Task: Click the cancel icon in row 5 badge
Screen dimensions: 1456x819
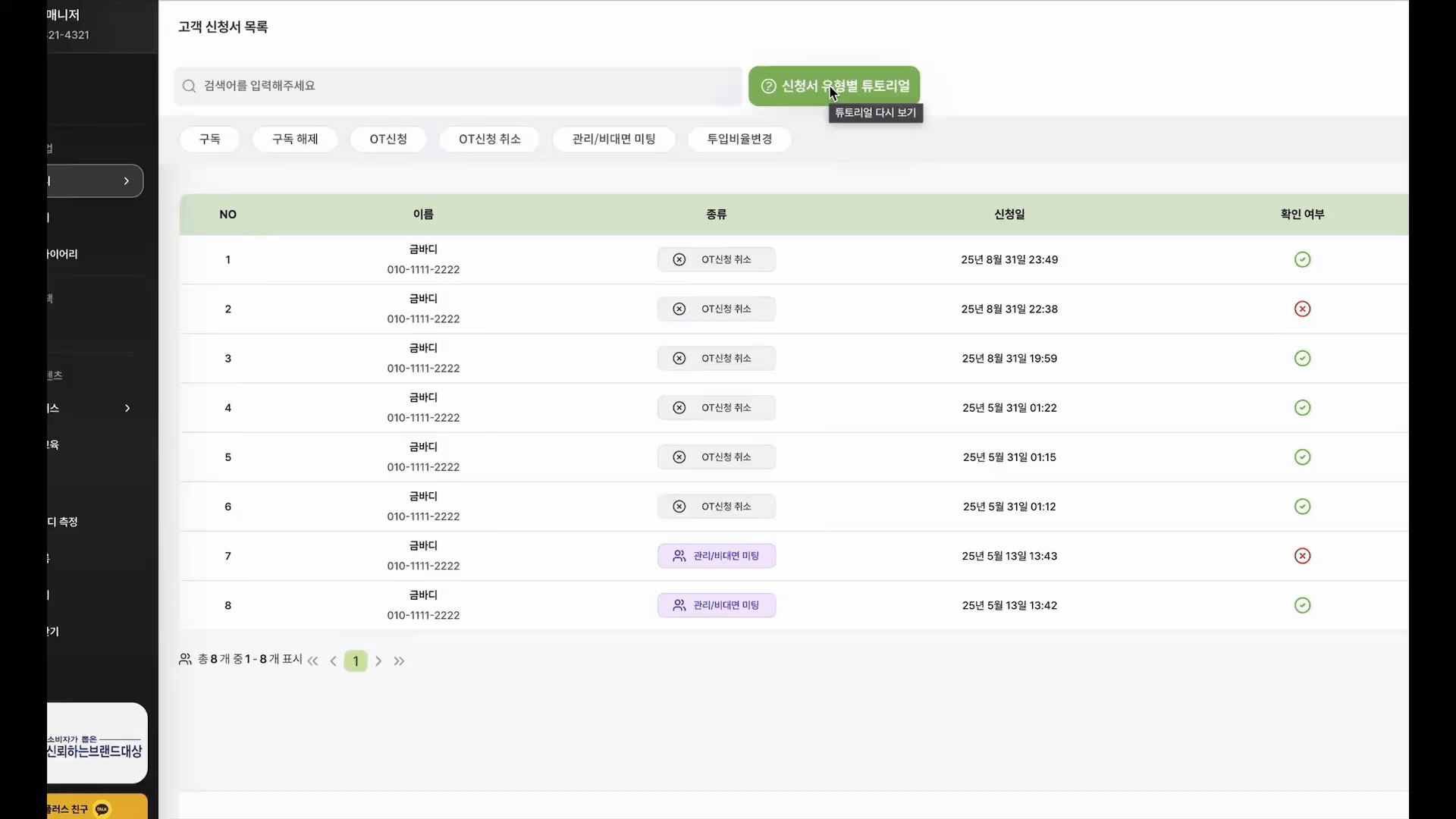Action: [x=679, y=457]
